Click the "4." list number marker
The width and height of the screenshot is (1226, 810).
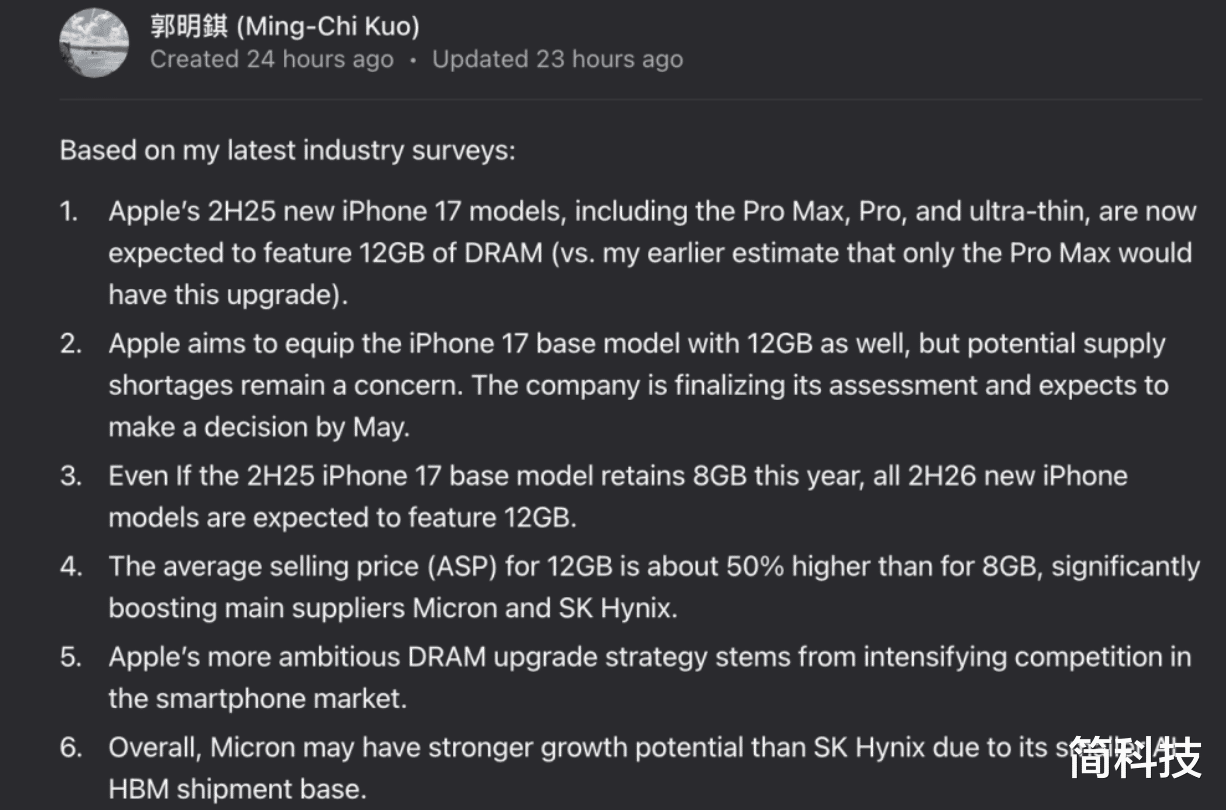[x=70, y=566]
